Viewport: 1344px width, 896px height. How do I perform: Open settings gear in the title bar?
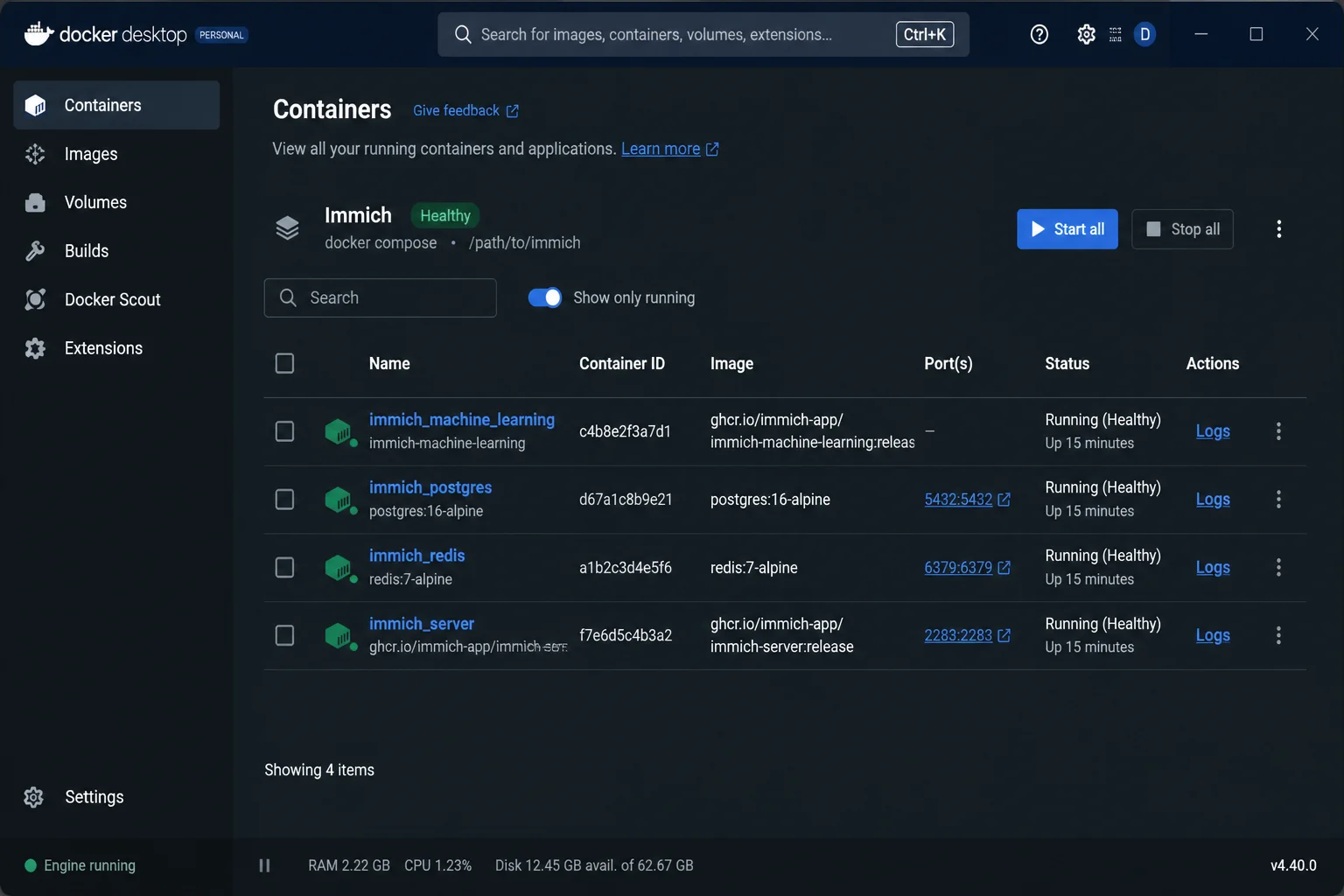tap(1086, 34)
